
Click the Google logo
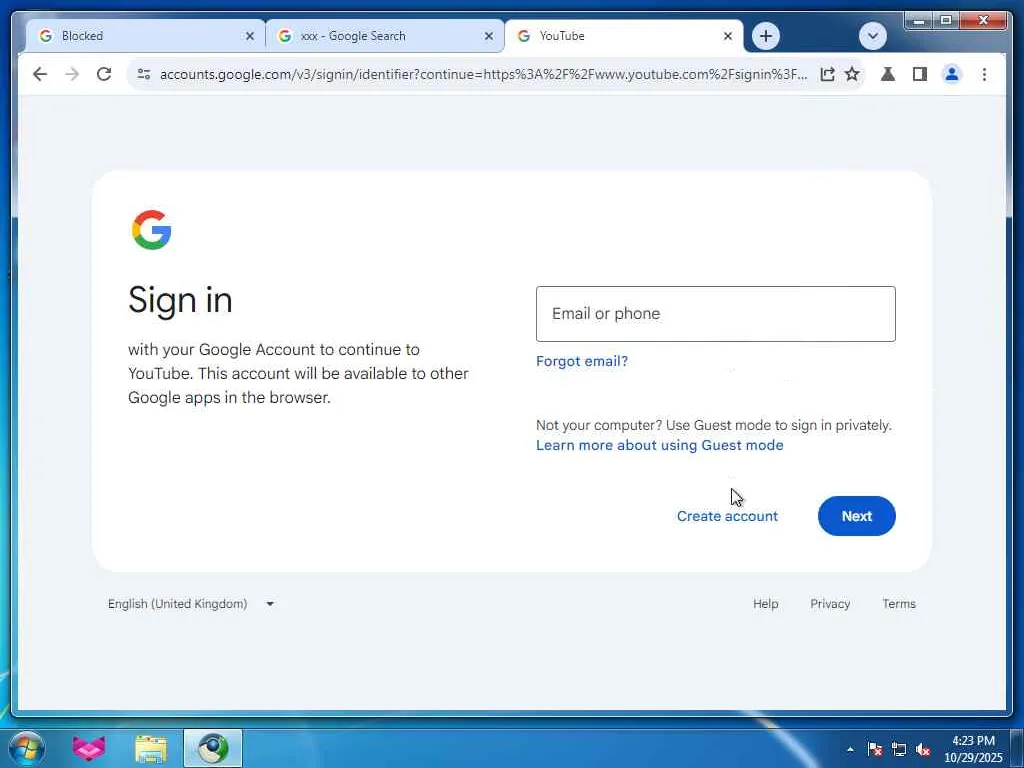click(152, 230)
